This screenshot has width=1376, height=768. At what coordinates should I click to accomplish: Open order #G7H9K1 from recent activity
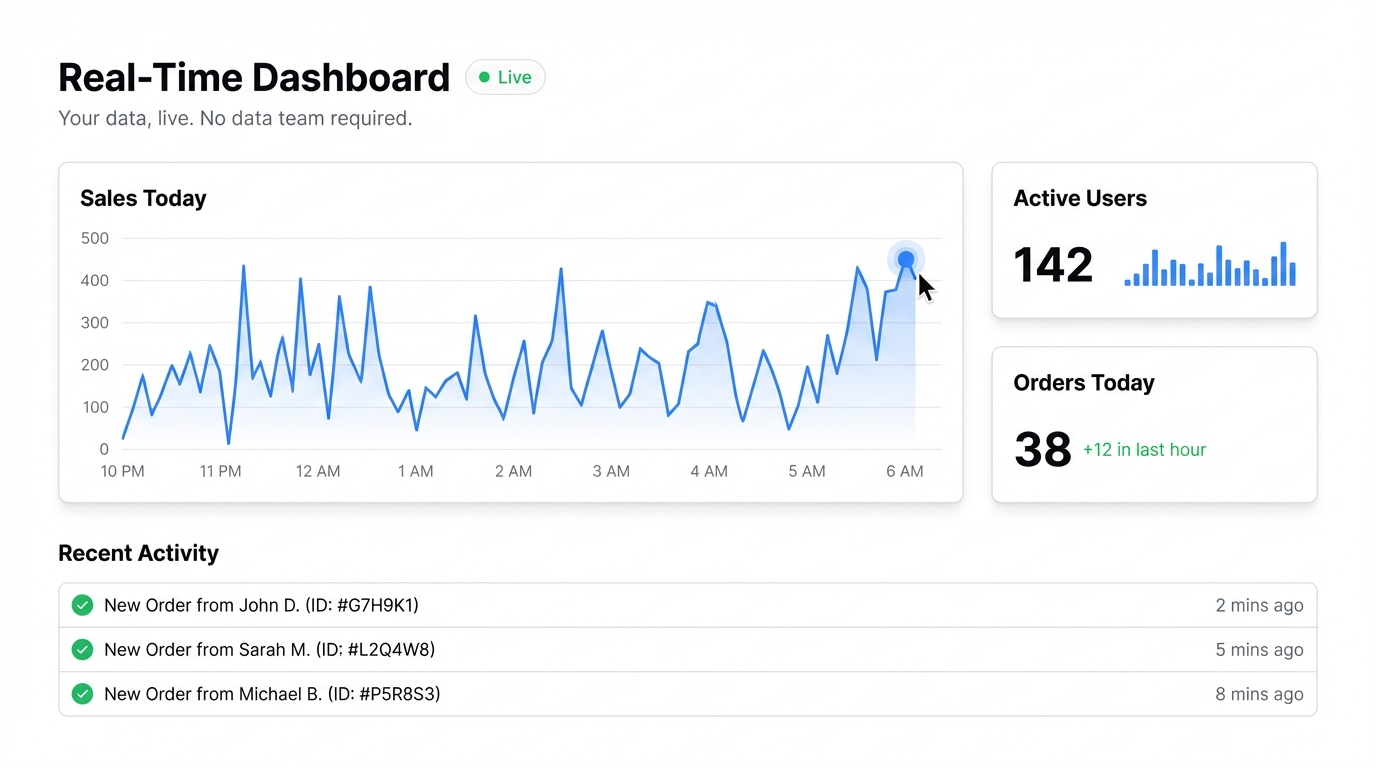[264, 605]
